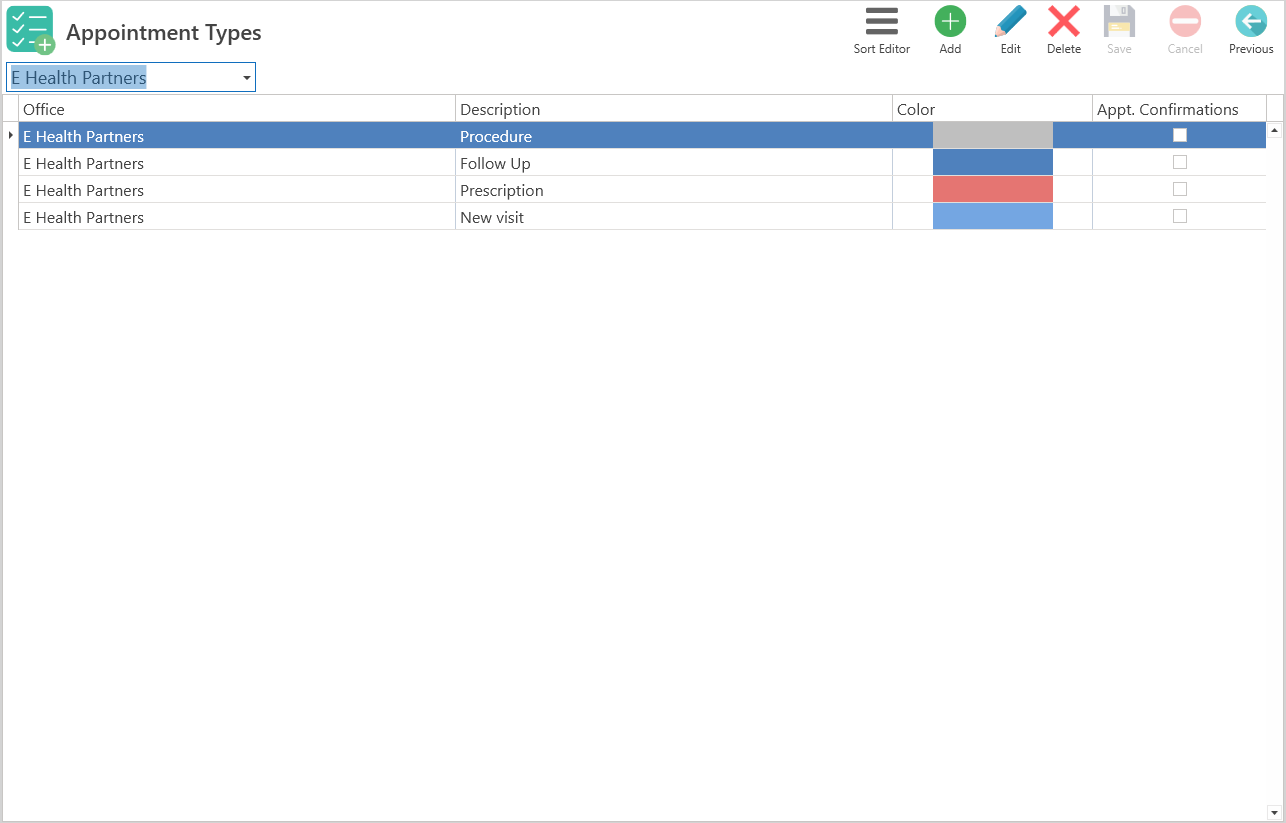Click the Color column header
1286x823 pixels.
point(992,109)
